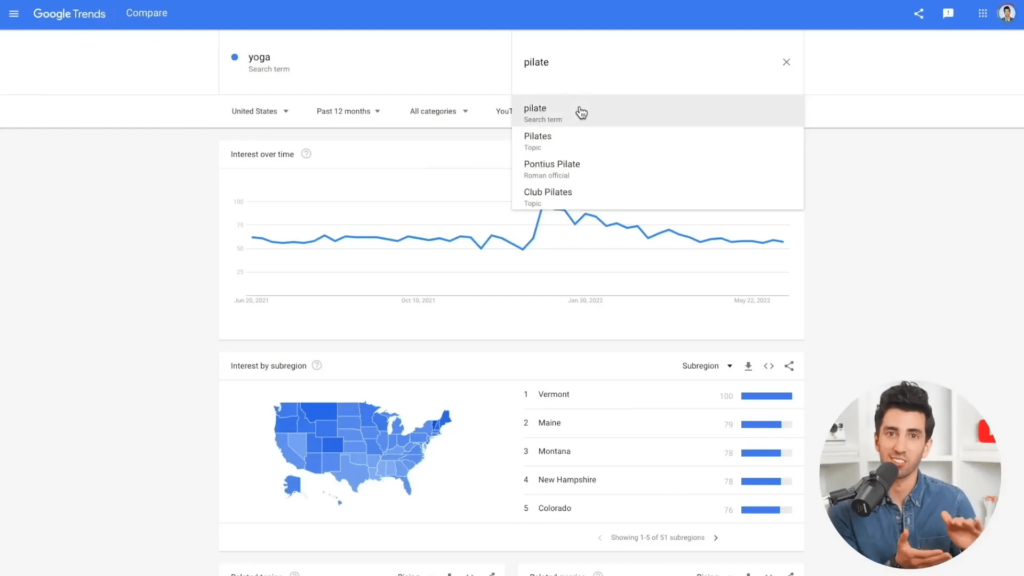The width and height of the screenshot is (1024, 576).
Task: Open the All categories dropdown
Action: click(438, 111)
